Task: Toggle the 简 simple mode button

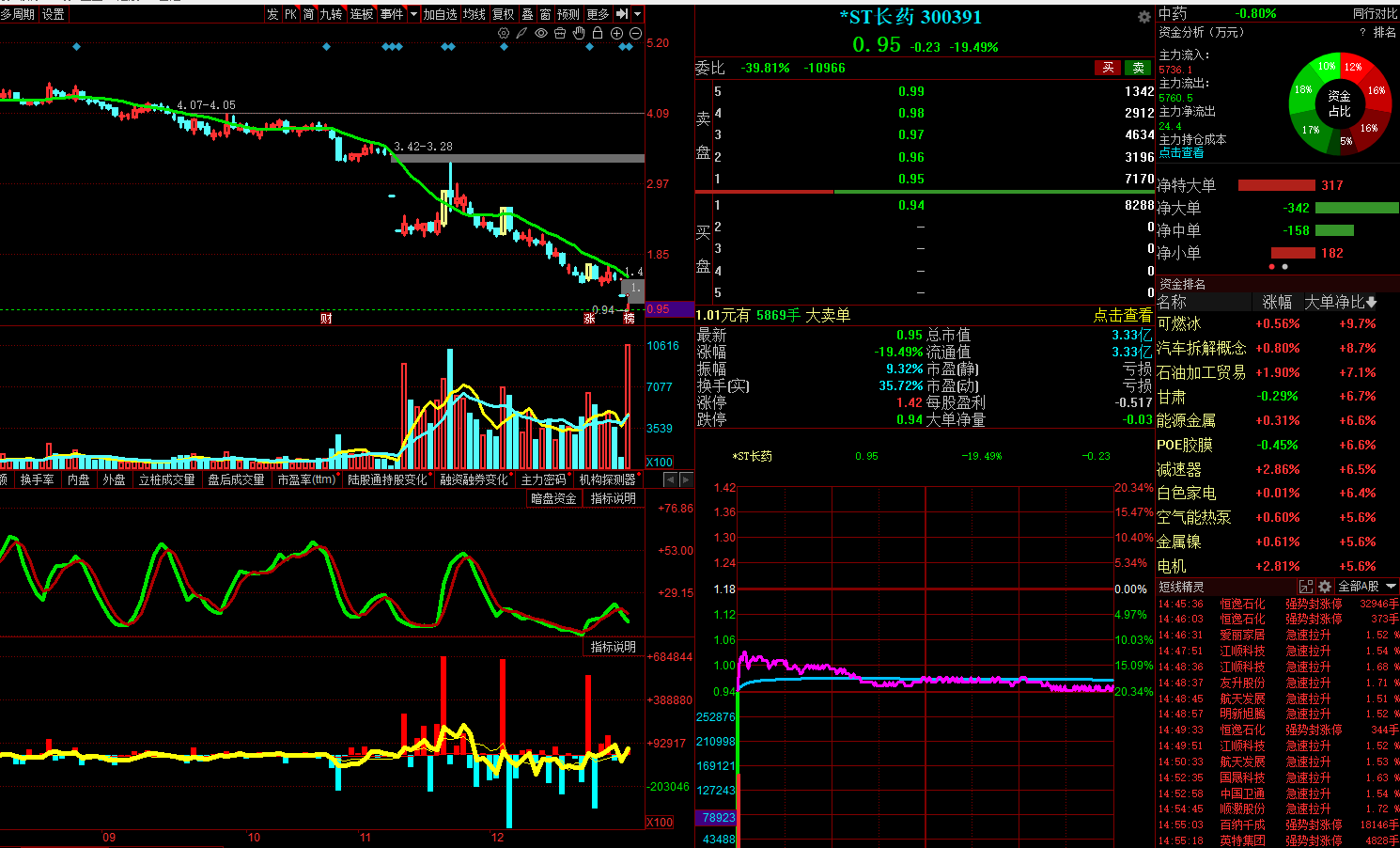Action: (x=308, y=14)
